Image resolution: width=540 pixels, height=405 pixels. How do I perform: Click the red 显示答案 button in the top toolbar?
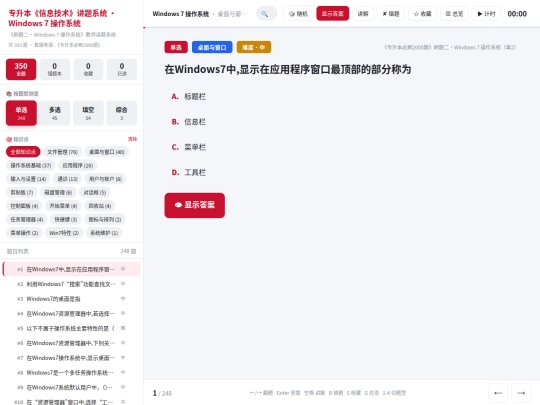[332, 14]
